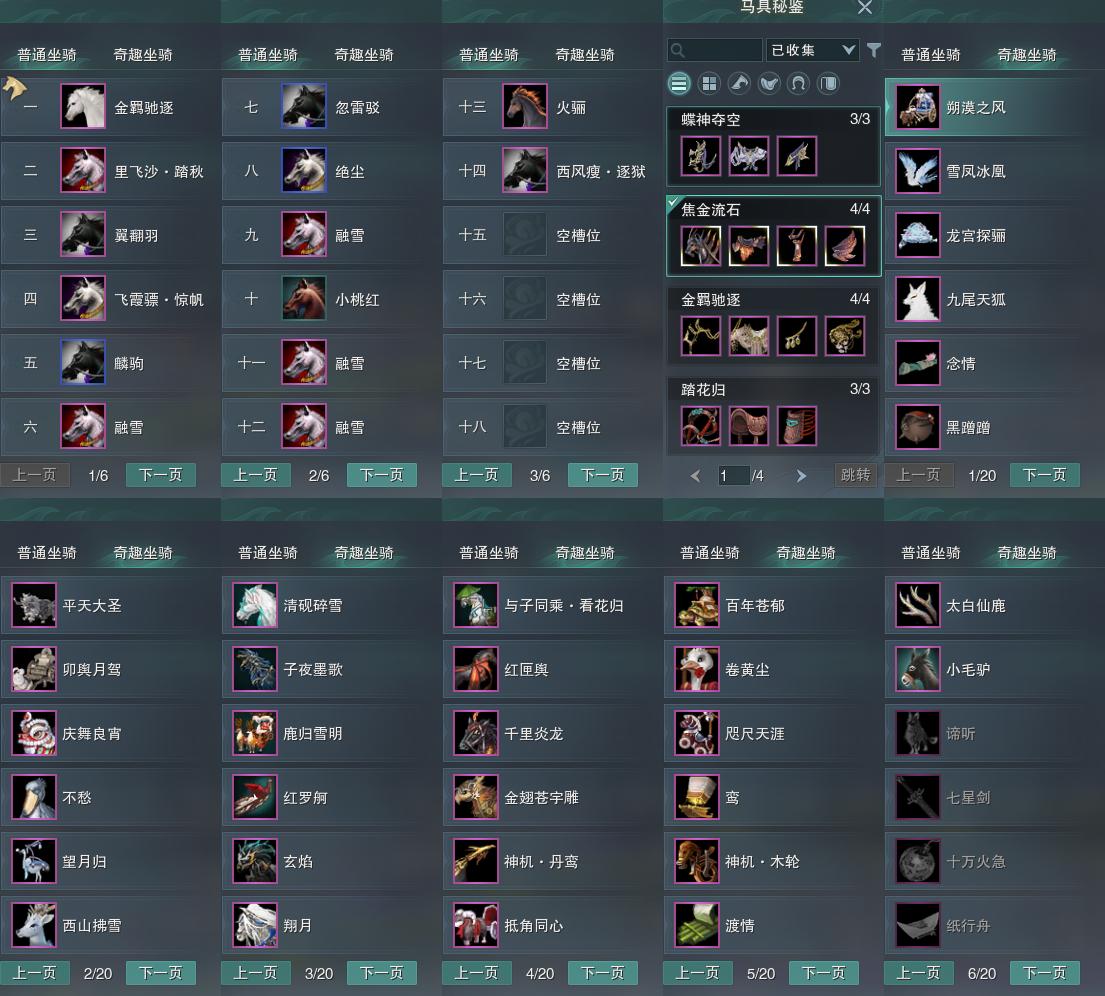Screen dimensions: 1105x996
Task: Click the gear search input field
Action: point(715,50)
